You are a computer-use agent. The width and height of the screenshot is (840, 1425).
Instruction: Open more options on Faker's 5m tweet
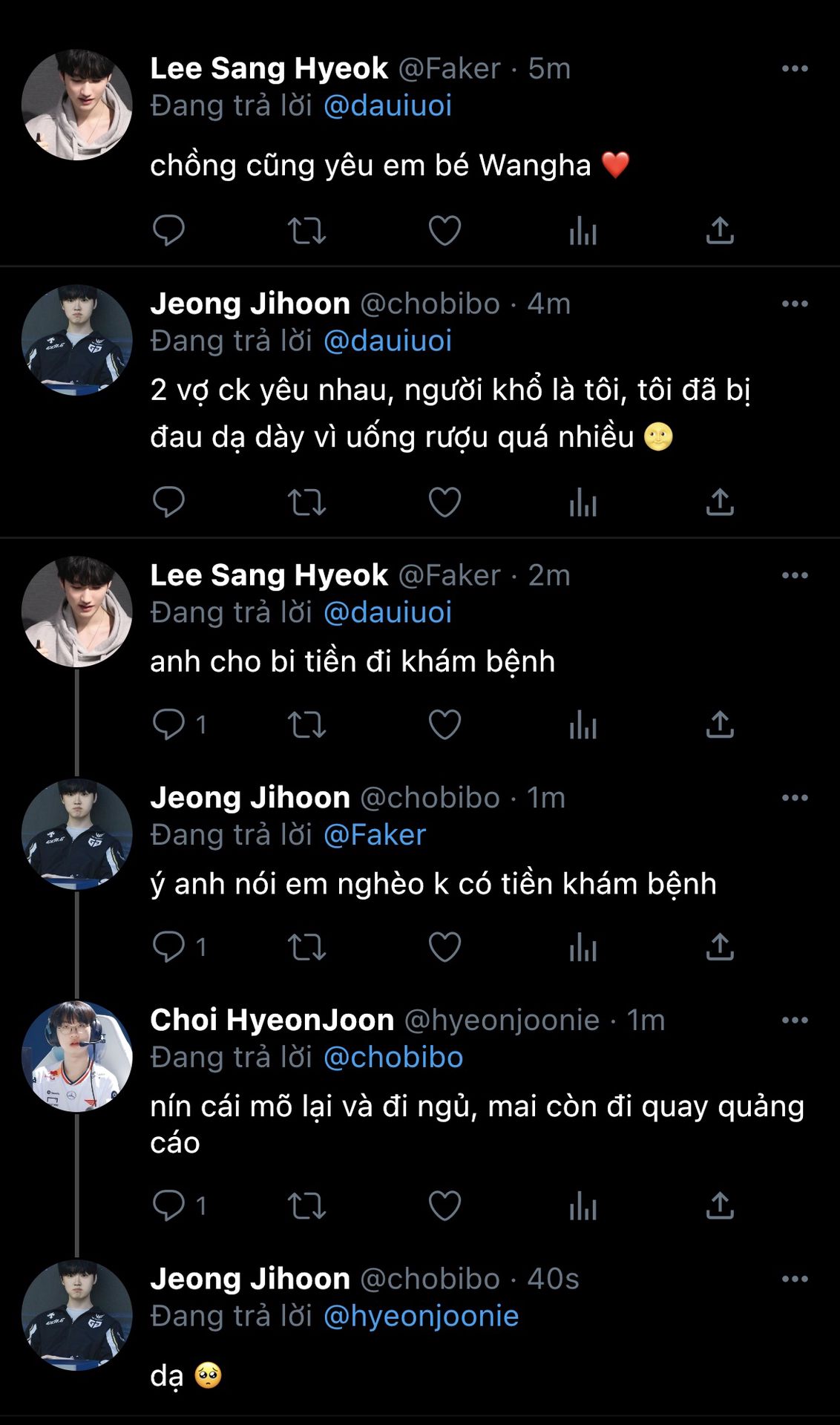click(x=794, y=69)
